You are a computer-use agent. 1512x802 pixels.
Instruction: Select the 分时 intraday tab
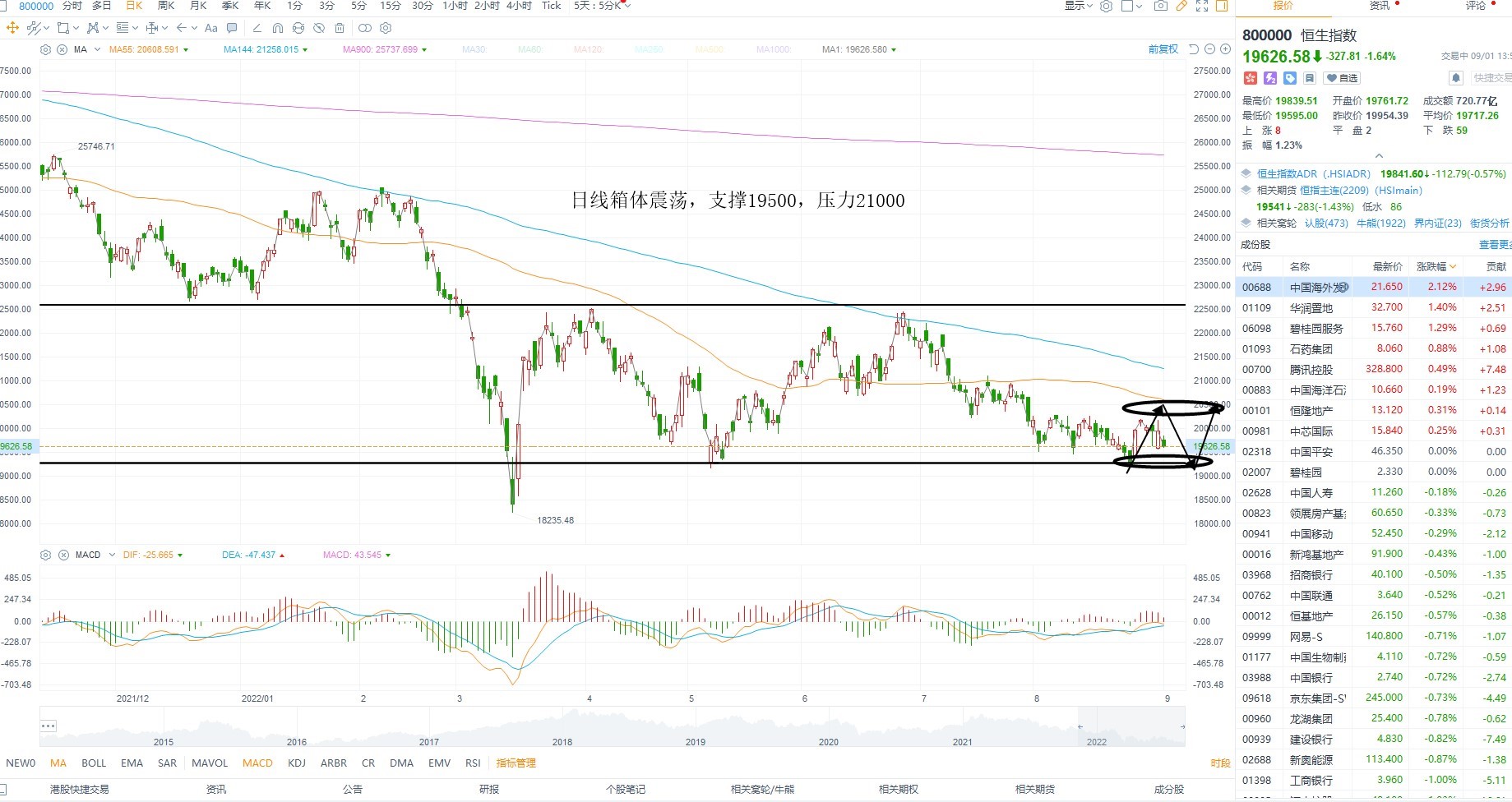click(72, 6)
